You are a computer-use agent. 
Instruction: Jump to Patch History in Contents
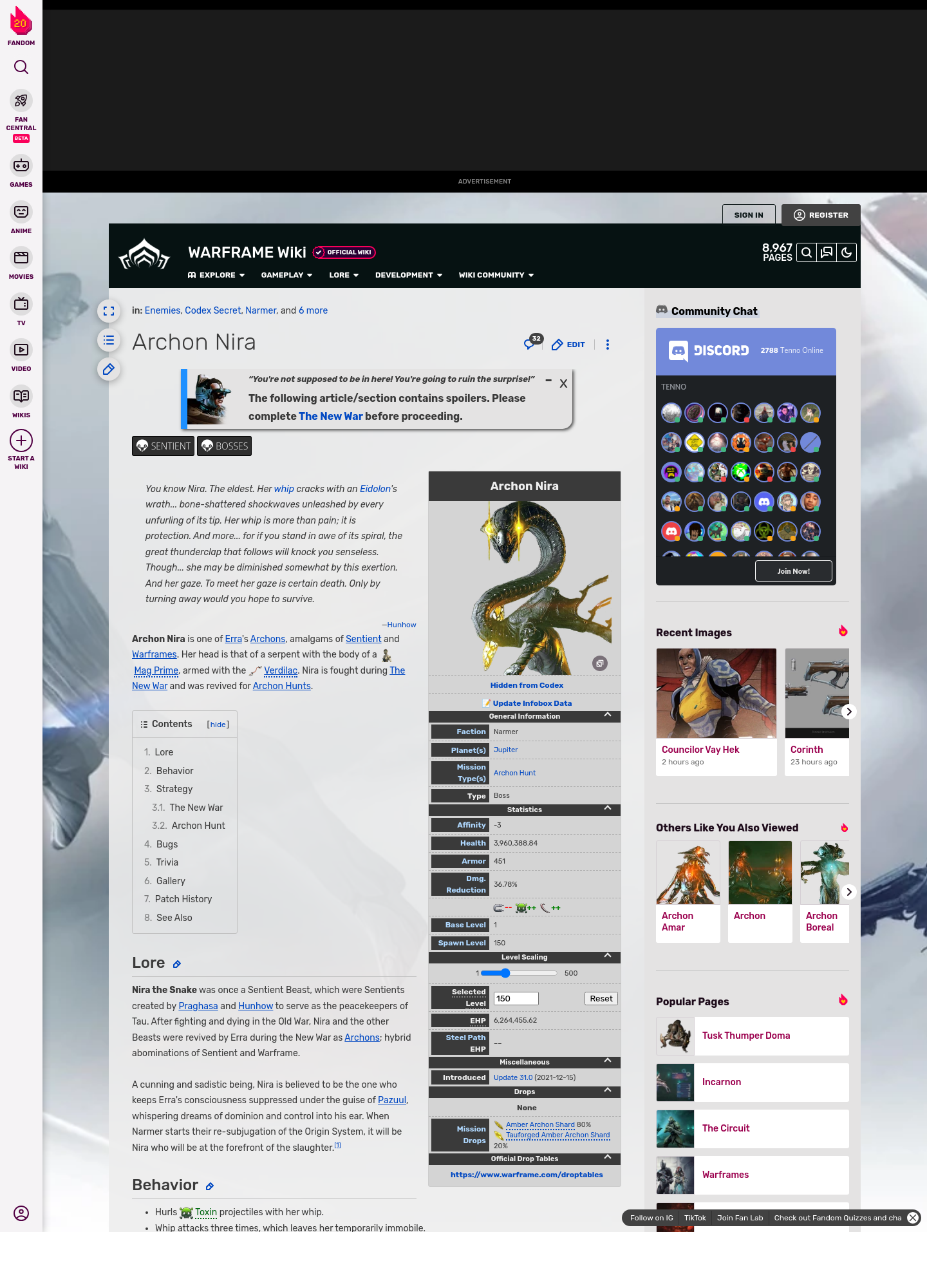tap(183, 899)
